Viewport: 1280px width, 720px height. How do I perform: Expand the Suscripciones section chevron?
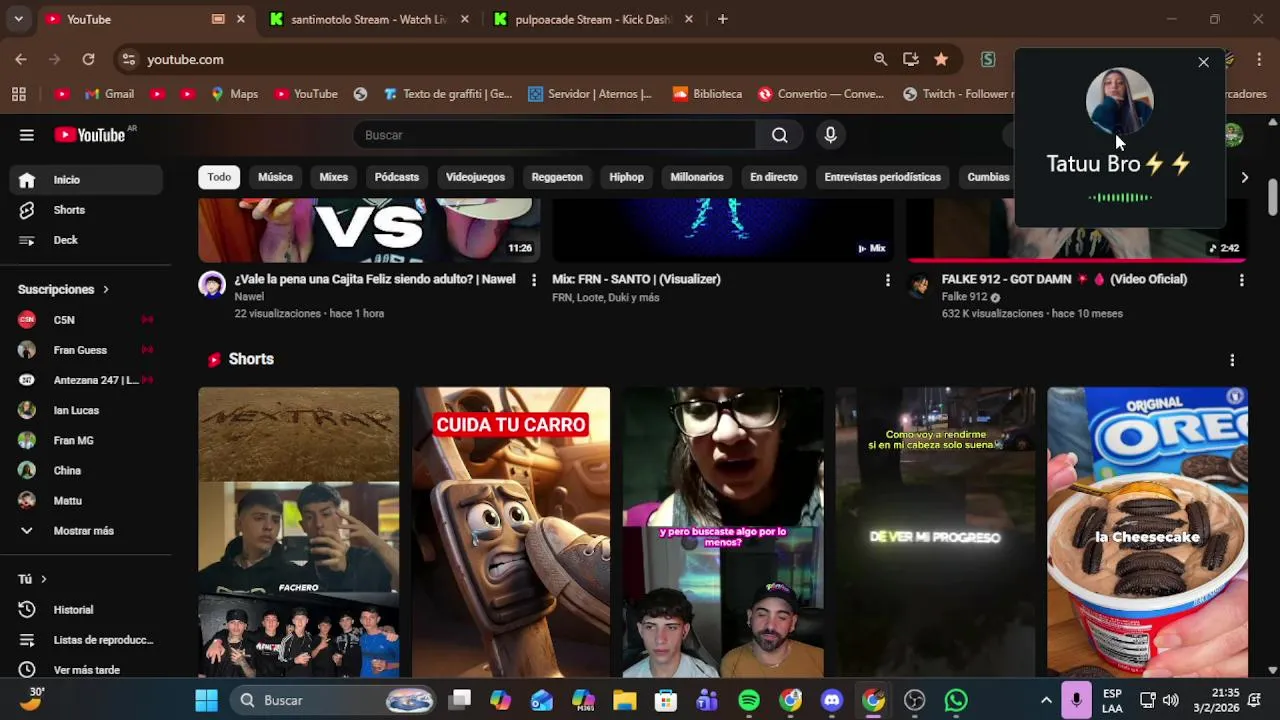click(x=105, y=290)
